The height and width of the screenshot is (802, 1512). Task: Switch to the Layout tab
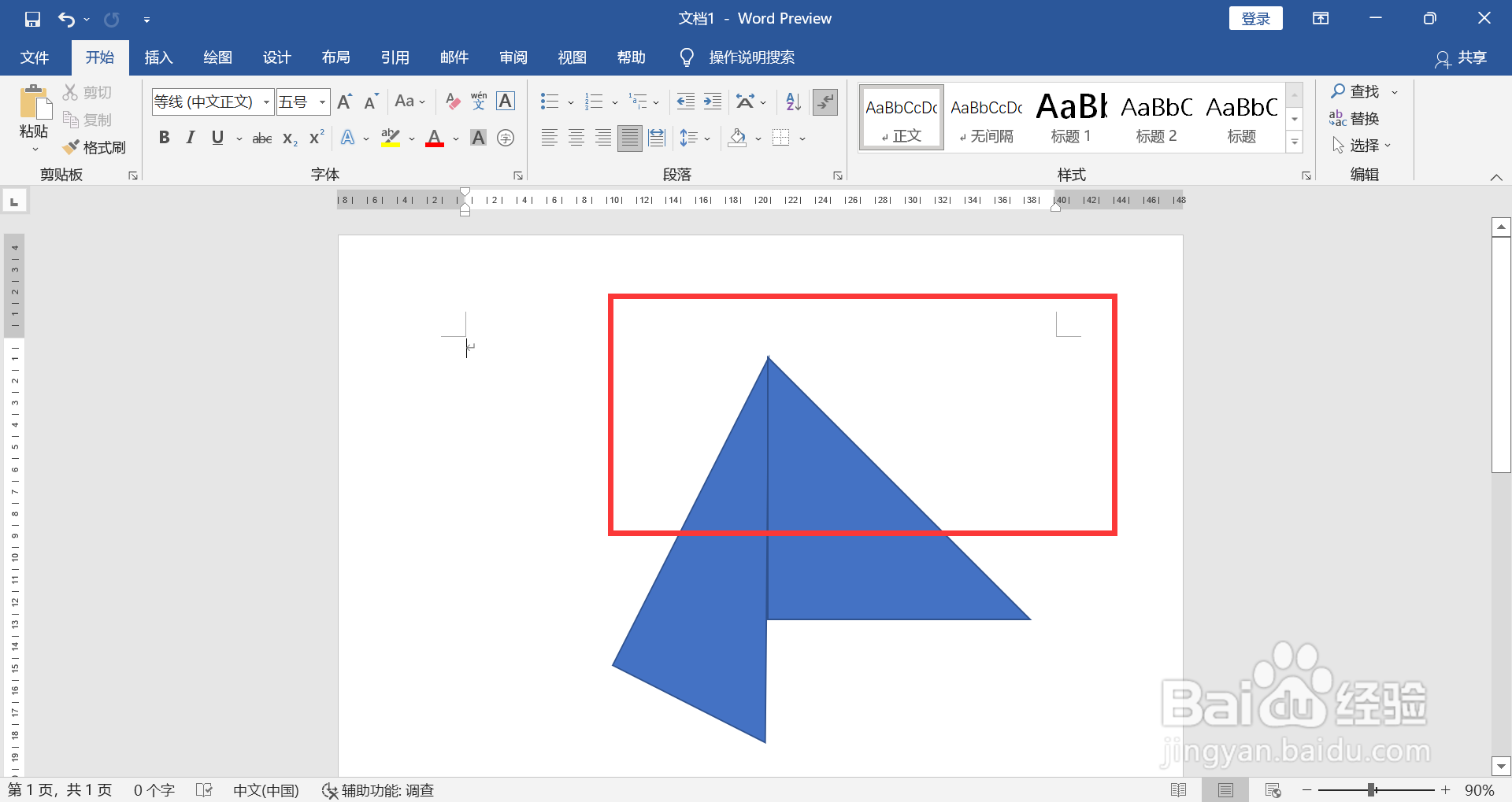[x=335, y=57]
